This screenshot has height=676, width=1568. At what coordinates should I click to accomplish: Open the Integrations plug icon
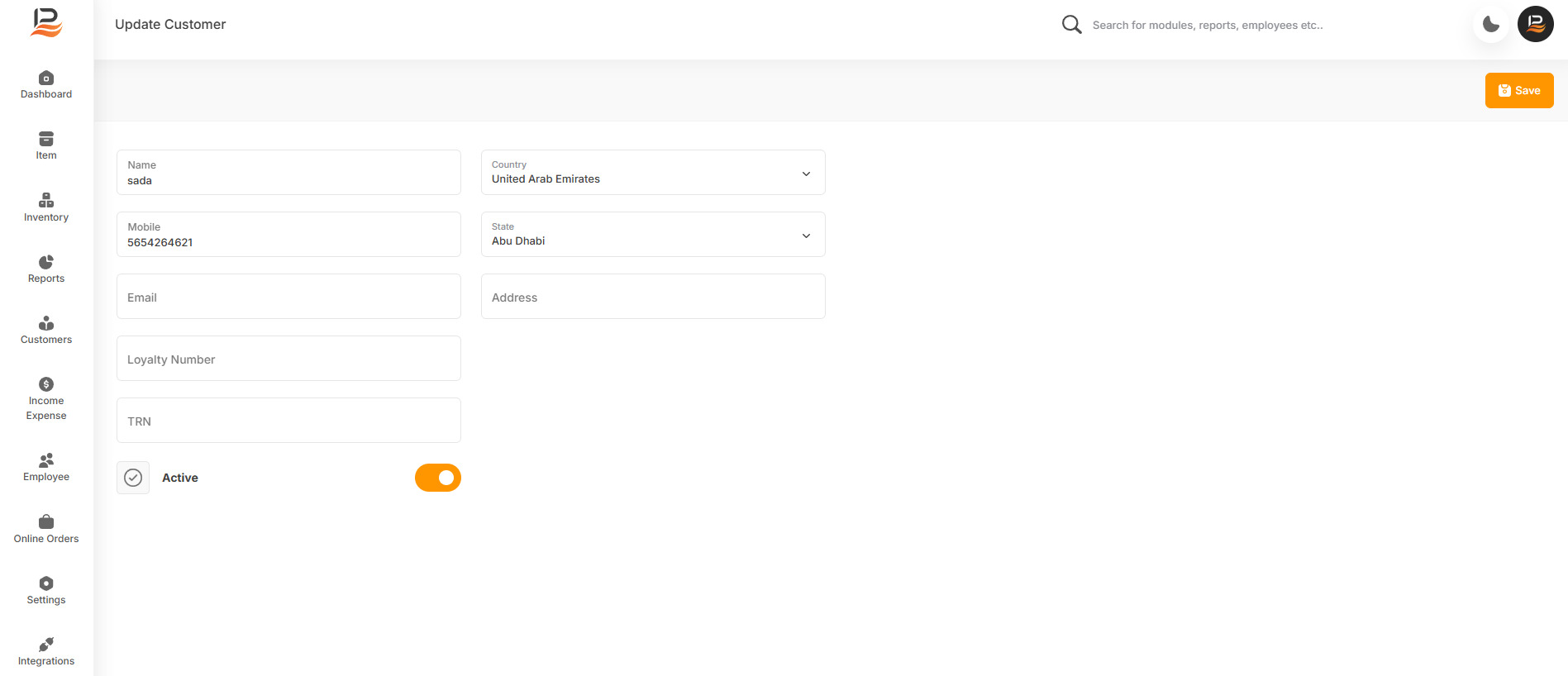point(46,645)
